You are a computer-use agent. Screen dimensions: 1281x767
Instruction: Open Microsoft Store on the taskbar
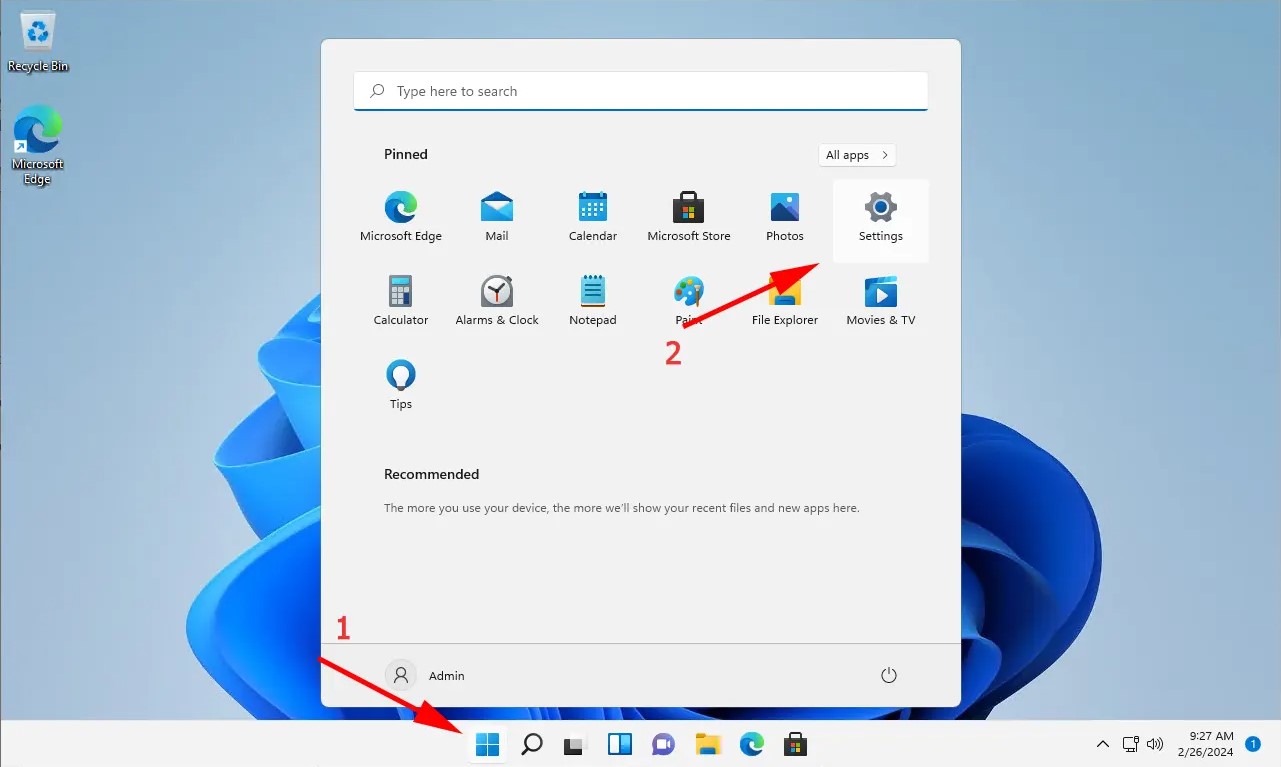tap(796, 744)
